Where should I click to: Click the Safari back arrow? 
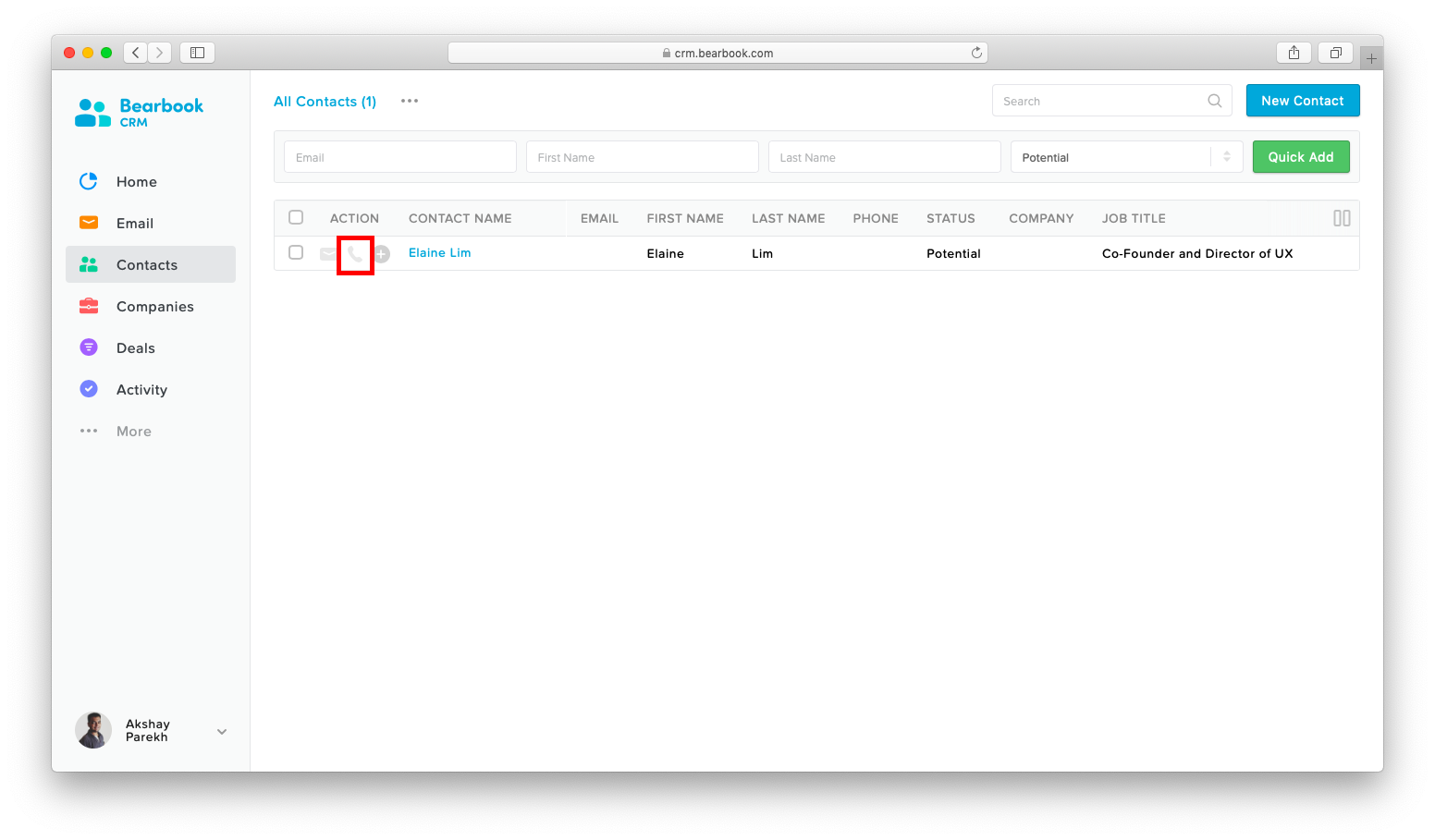(x=136, y=53)
